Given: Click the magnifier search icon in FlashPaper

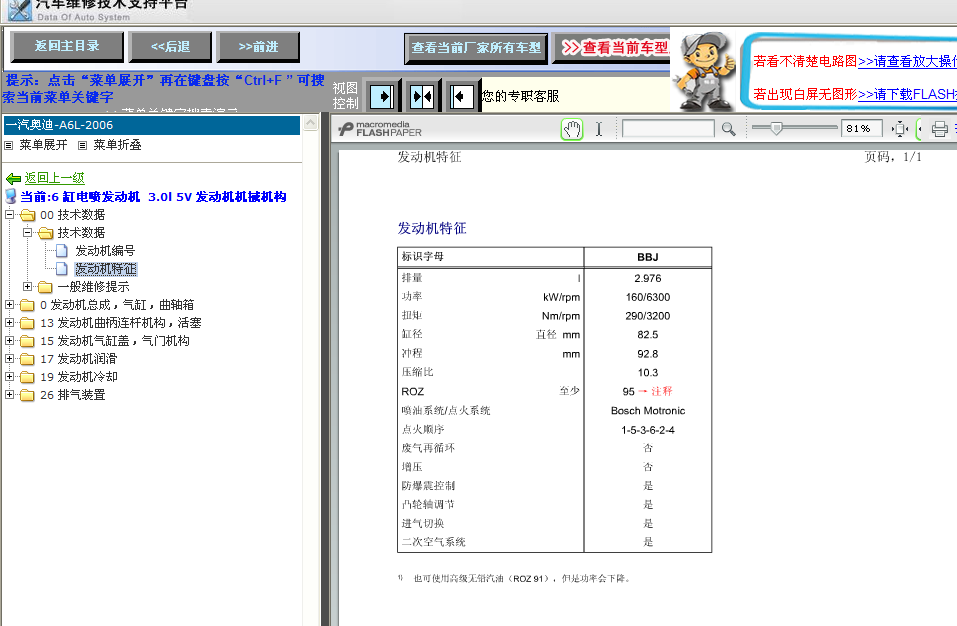Looking at the screenshot, I should 728,129.
